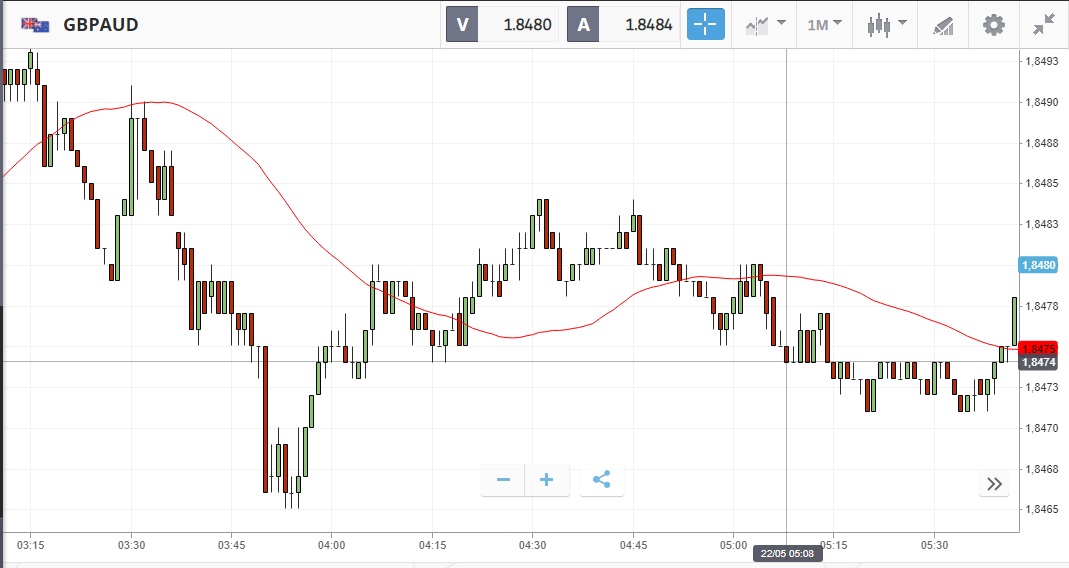This screenshot has width=1069, height=568.
Task: Zoom in the chart with the plus button
Action: pos(547,480)
